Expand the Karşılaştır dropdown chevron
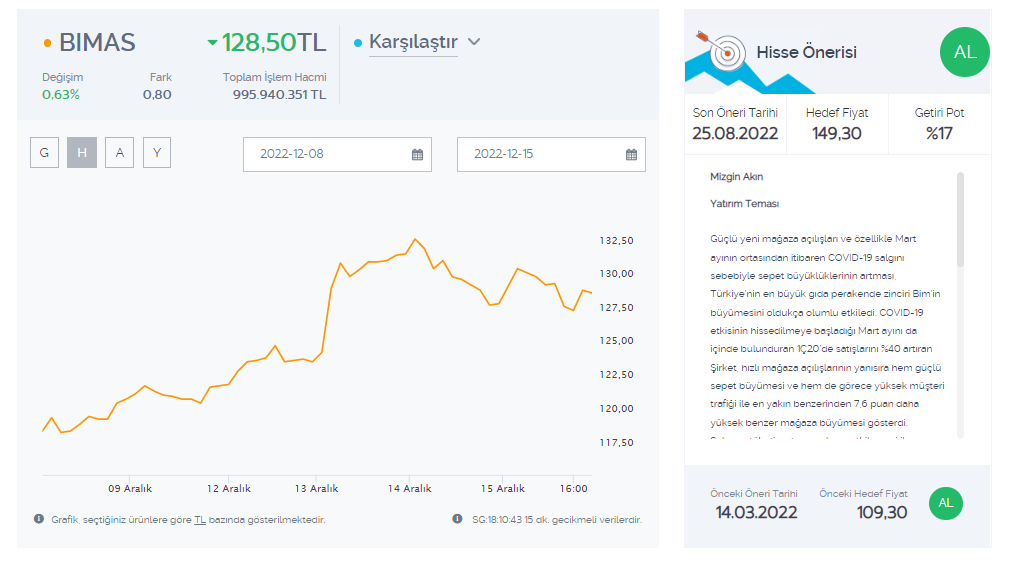 475,42
